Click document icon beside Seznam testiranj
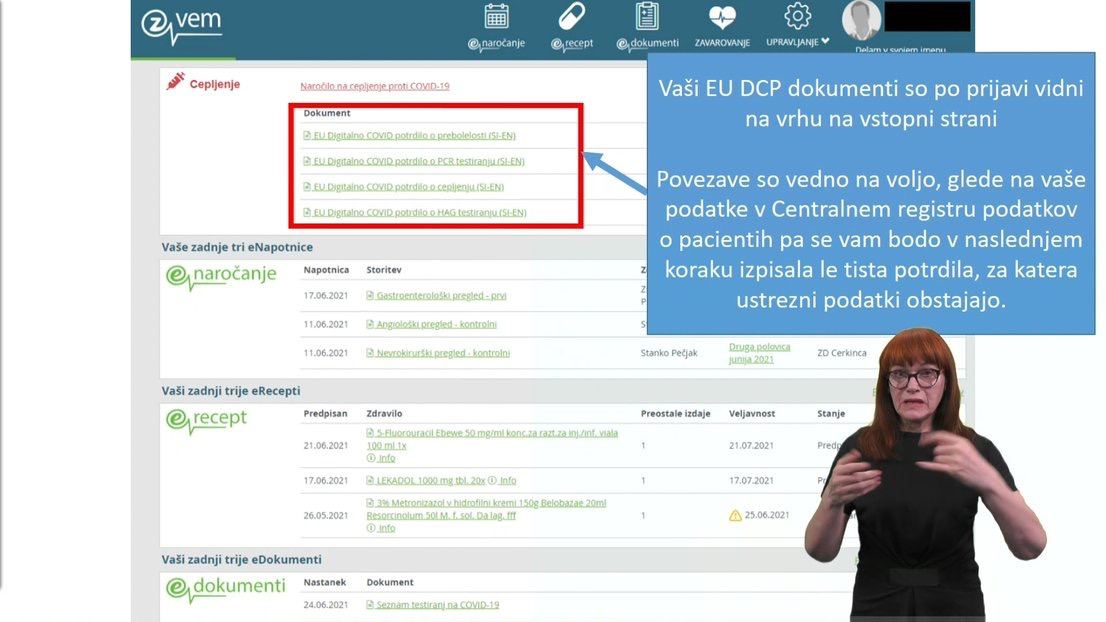 click(x=370, y=605)
